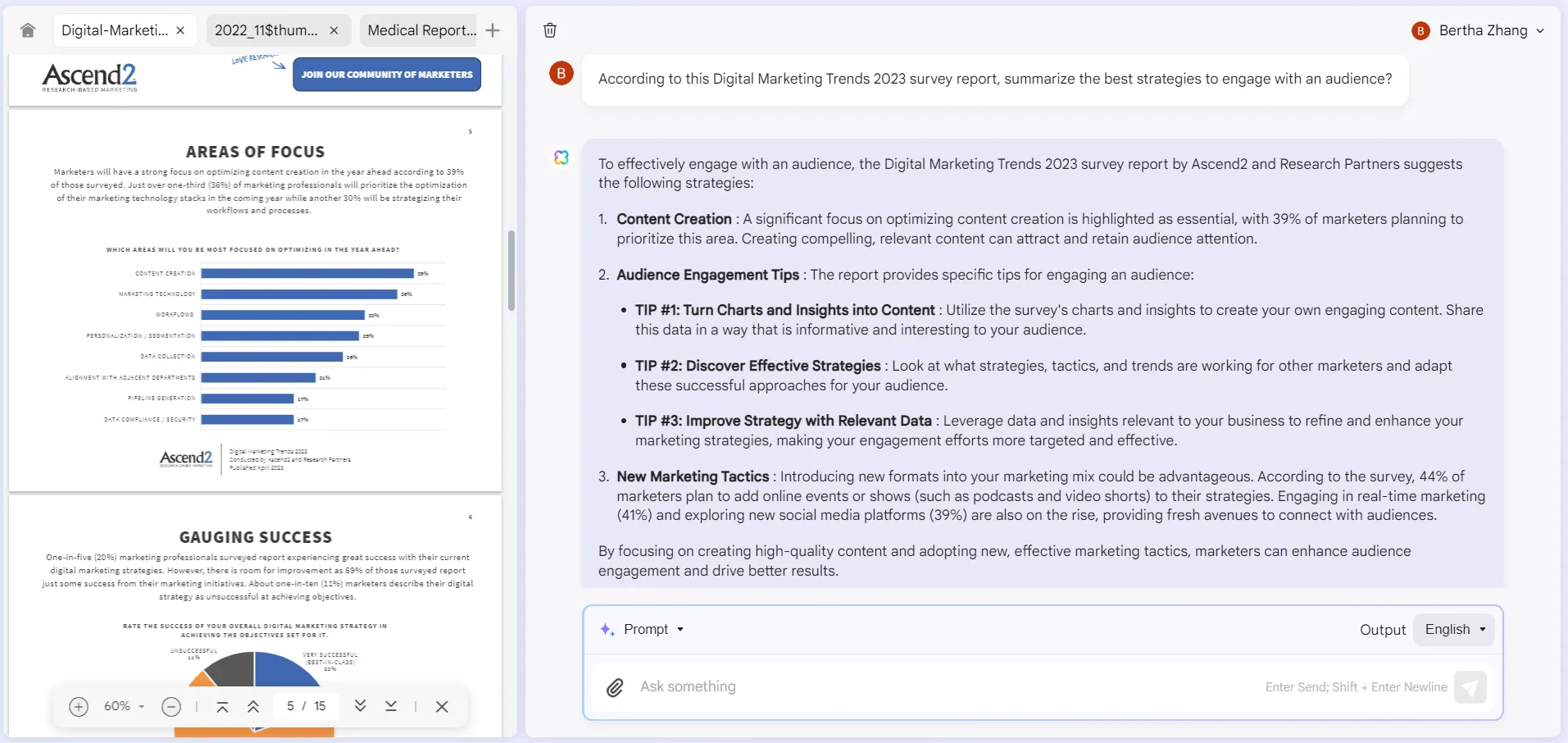1568x743 pixels.
Task: Go to the previous page
Action: (253, 706)
